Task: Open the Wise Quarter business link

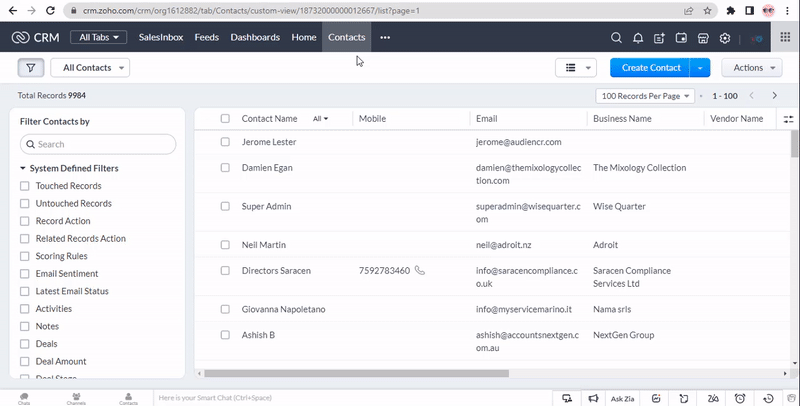Action: point(619,206)
